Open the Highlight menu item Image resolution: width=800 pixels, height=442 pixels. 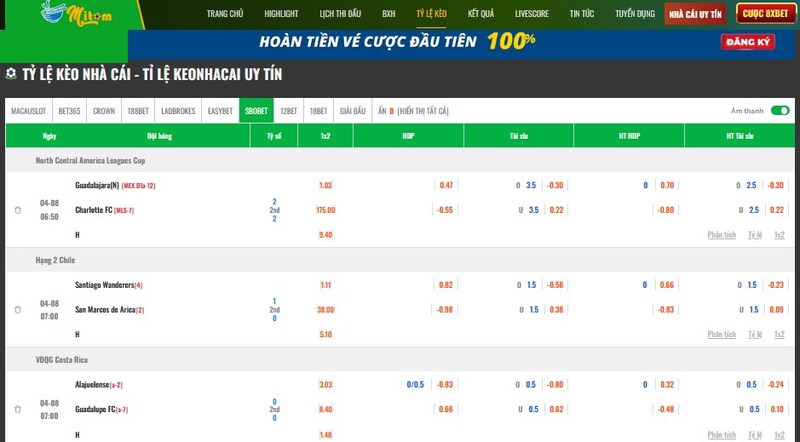click(x=281, y=14)
